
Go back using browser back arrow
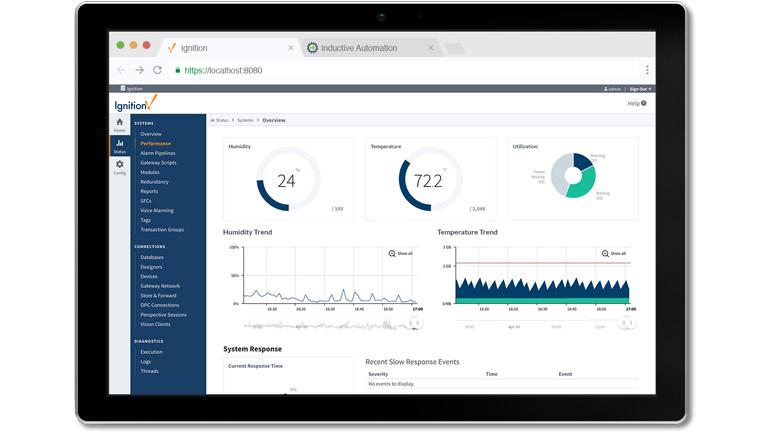(x=121, y=70)
